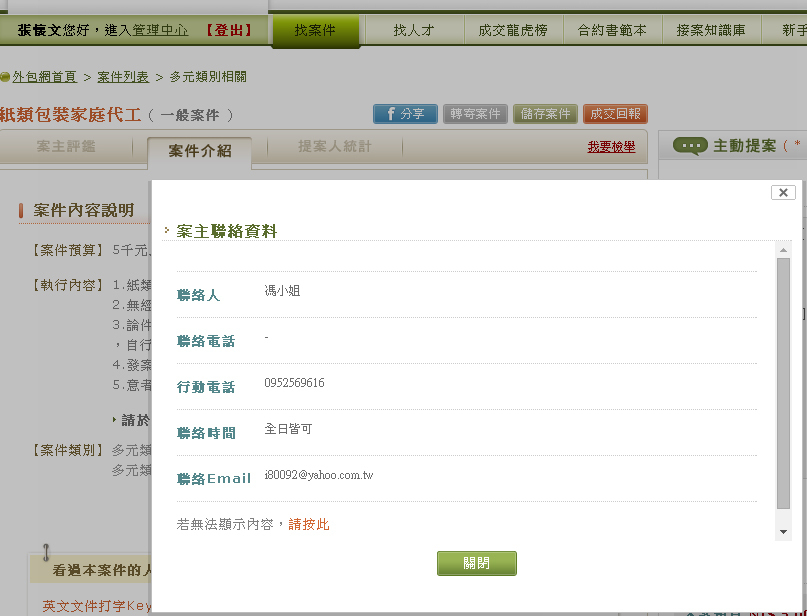Image resolution: width=807 pixels, height=616 pixels.
Task: Click the green 關閉 button
Action: coord(477,563)
